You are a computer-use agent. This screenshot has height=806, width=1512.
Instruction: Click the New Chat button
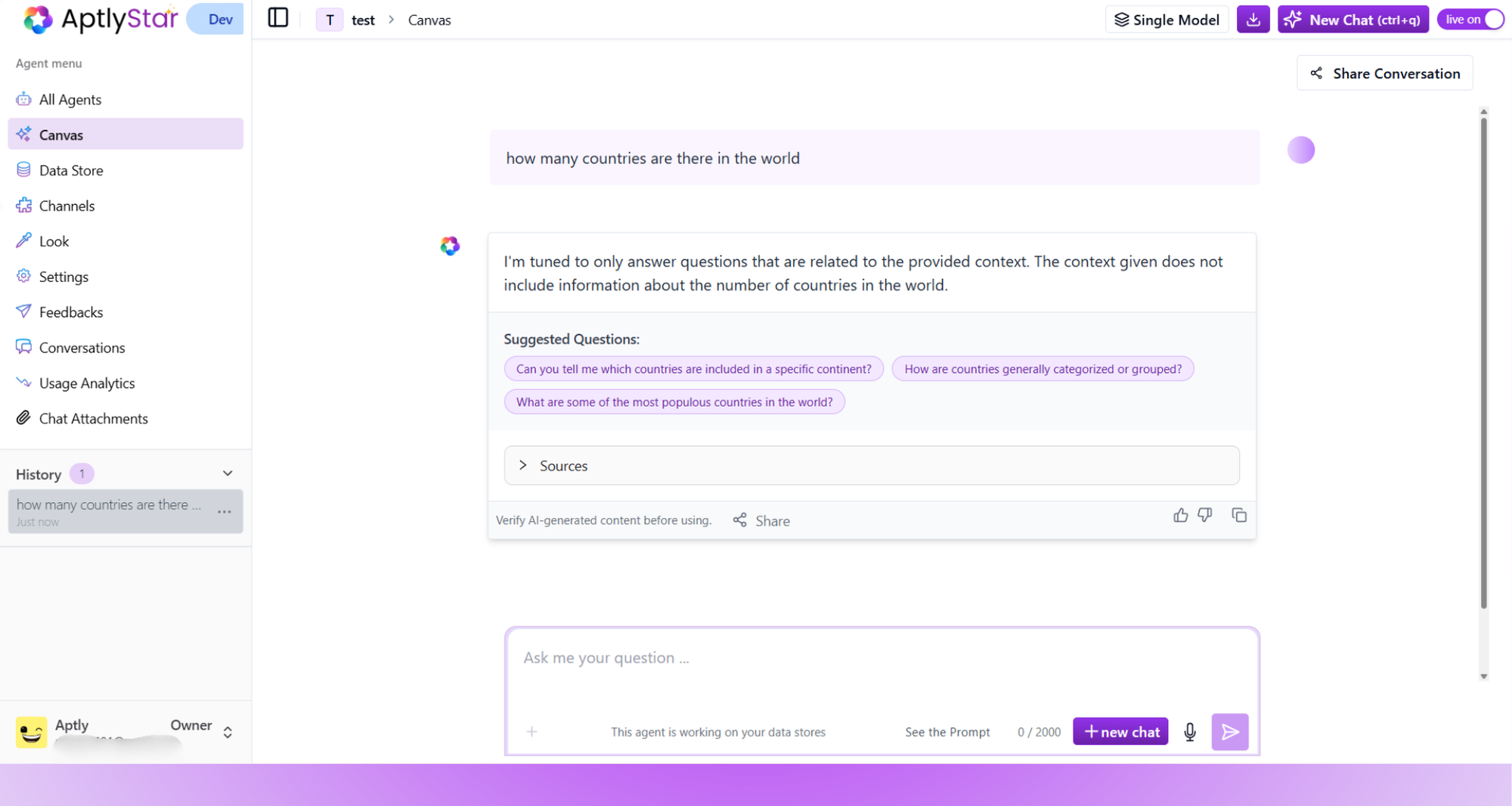pyautogui.click(x=1352, y=19)
